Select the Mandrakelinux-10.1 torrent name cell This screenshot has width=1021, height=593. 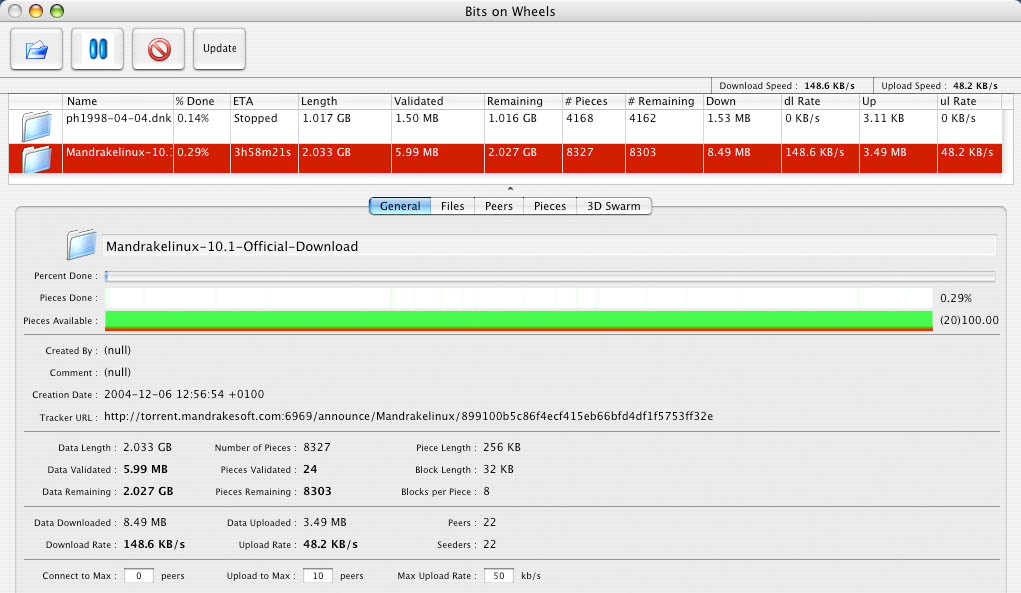(118, 159)
